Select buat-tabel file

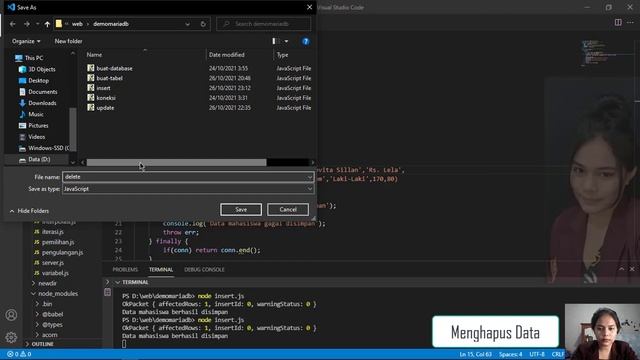(x=109, y=78)
